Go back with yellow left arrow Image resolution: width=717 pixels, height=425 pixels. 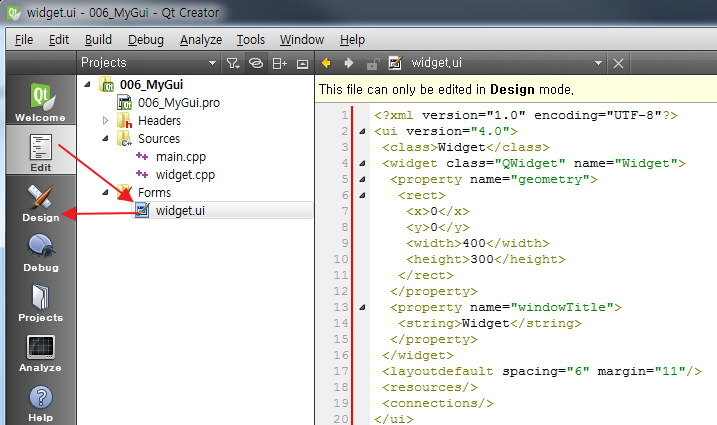[326, 63]
